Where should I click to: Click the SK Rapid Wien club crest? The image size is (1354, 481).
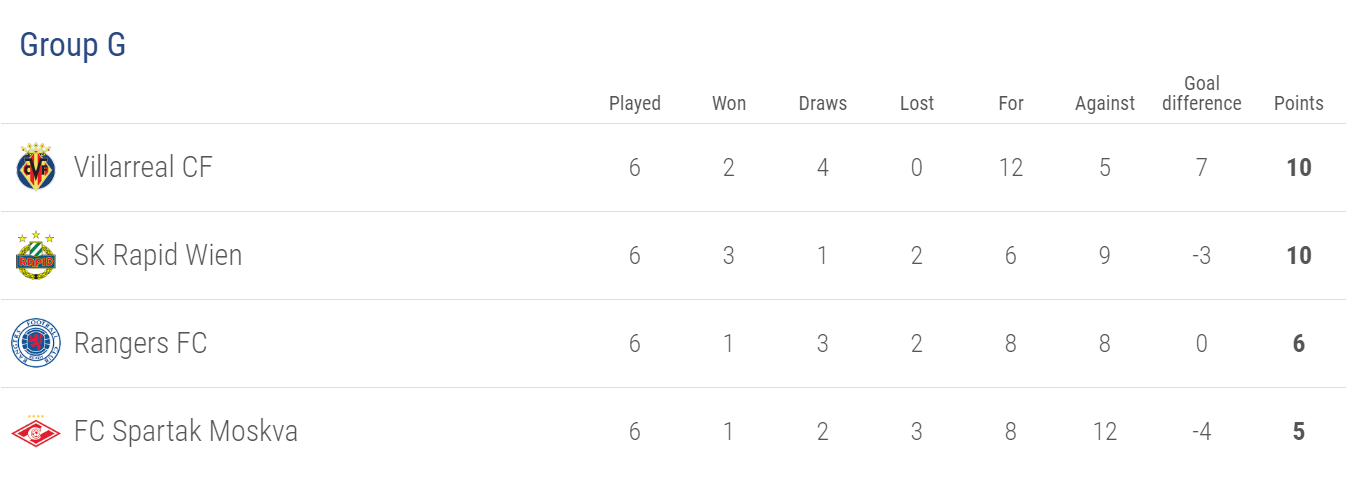(x=36, y=255)
